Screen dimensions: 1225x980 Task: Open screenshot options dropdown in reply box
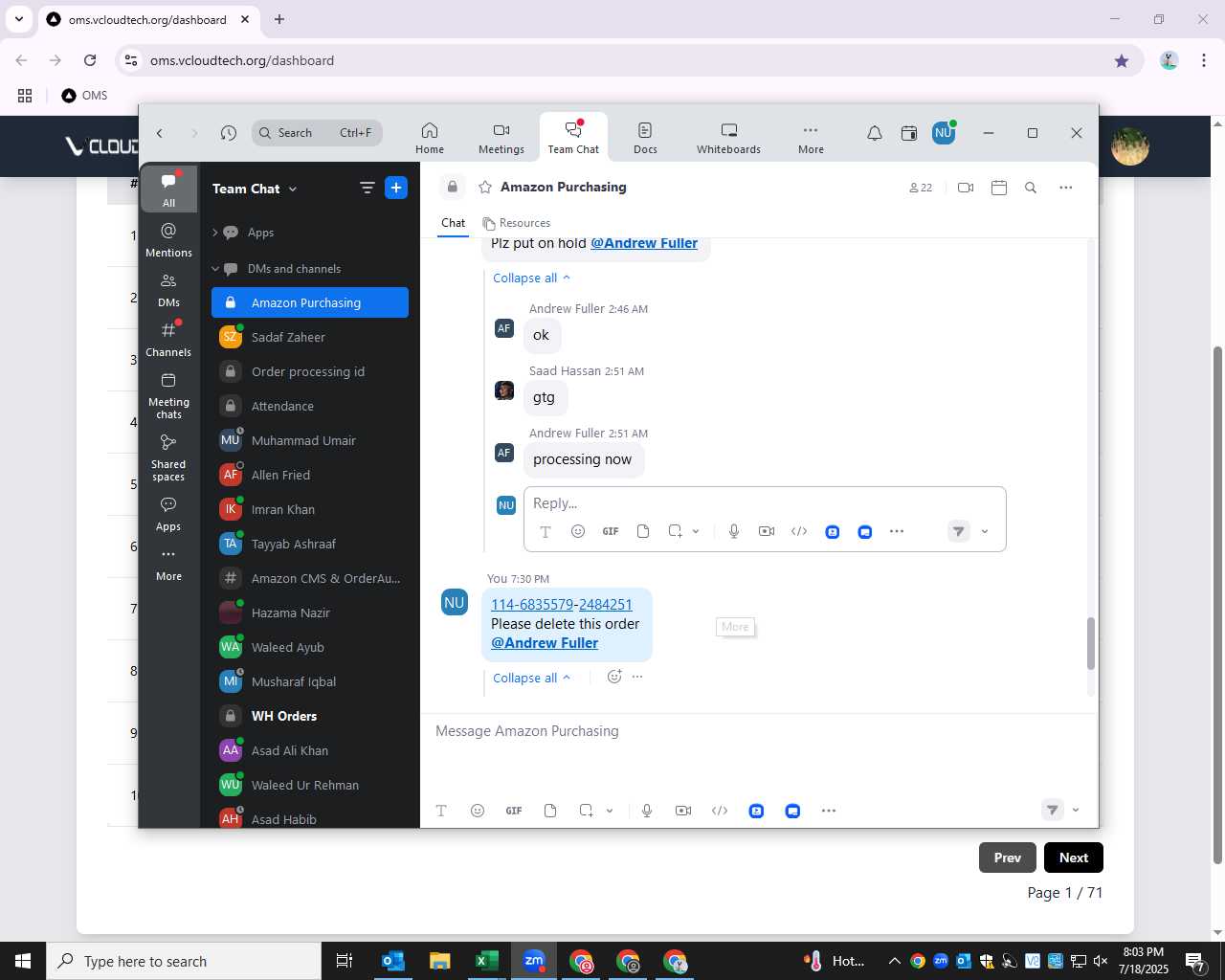[x=696, y=531]
